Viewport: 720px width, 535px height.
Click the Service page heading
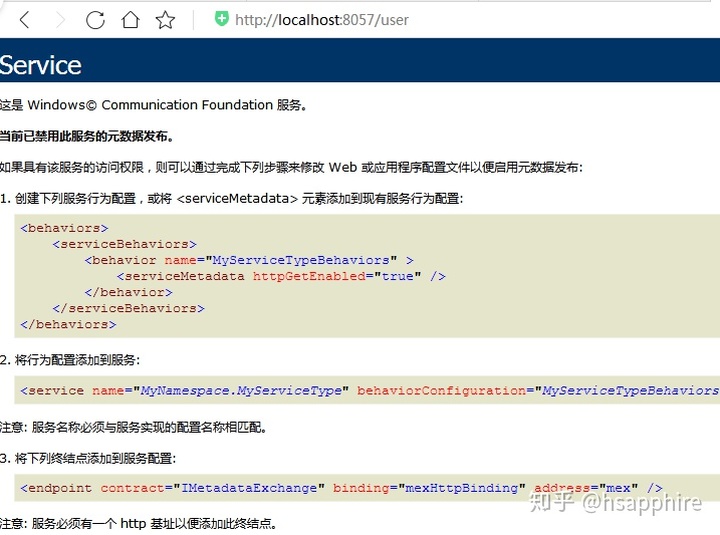tap(40, 65)
